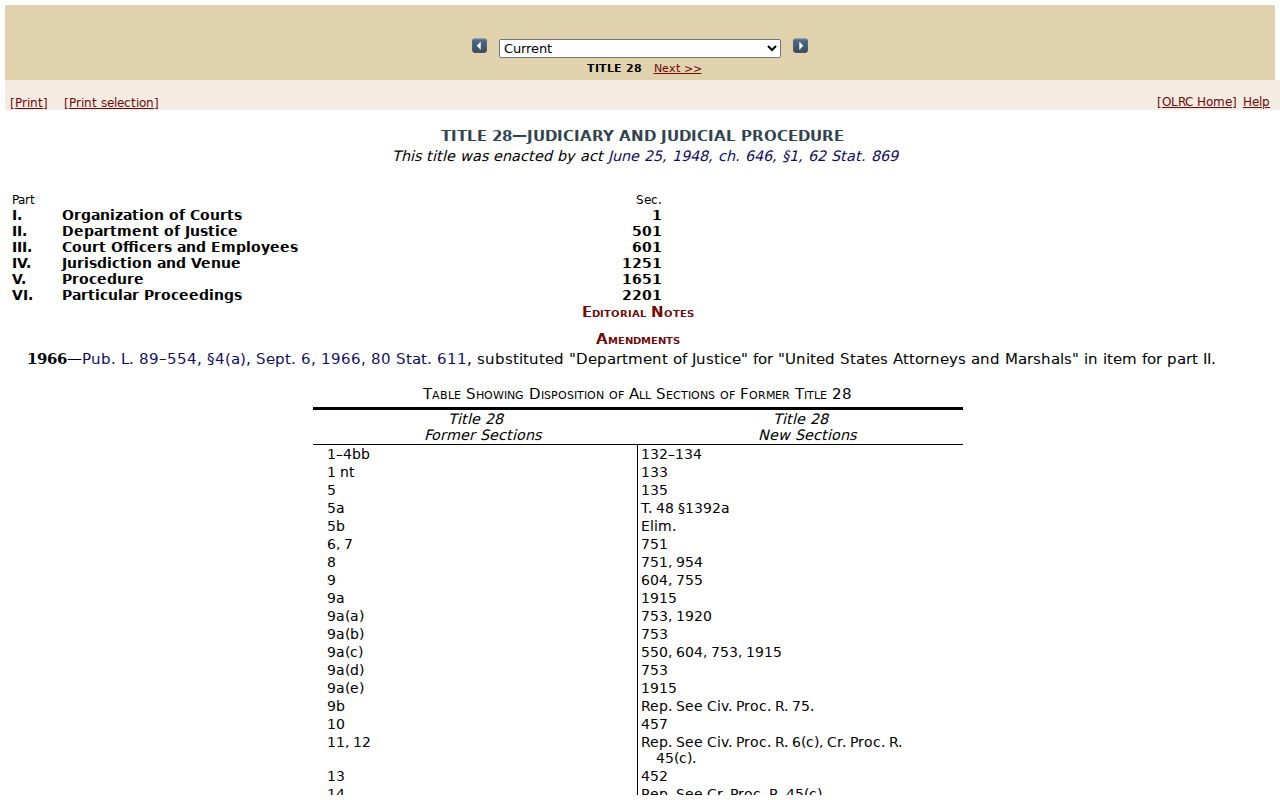Click former section cell 1 nt
This screenshot has height=800, width=1280.
point(340,472)
